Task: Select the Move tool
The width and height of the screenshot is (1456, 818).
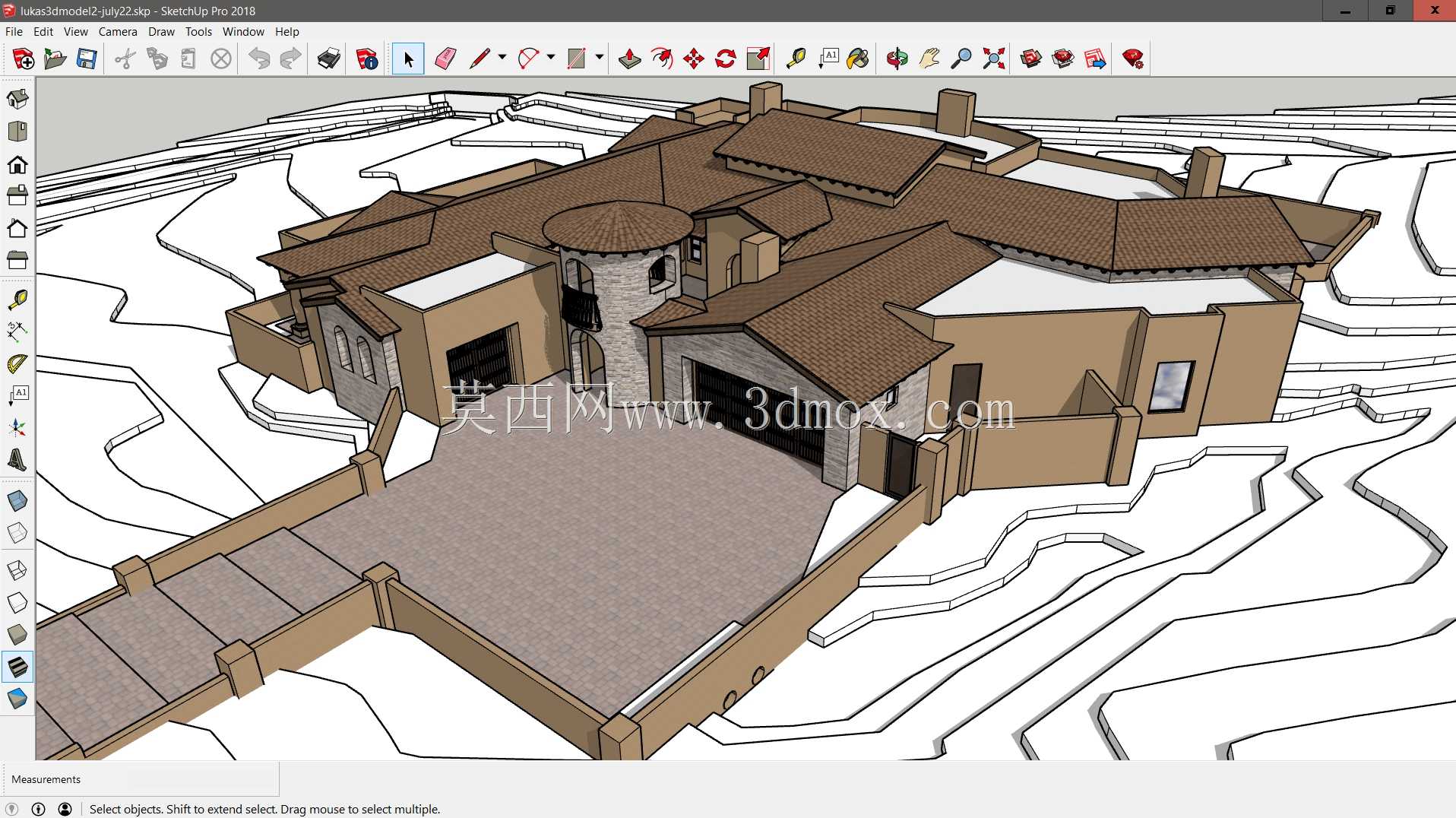Action: 694,59
